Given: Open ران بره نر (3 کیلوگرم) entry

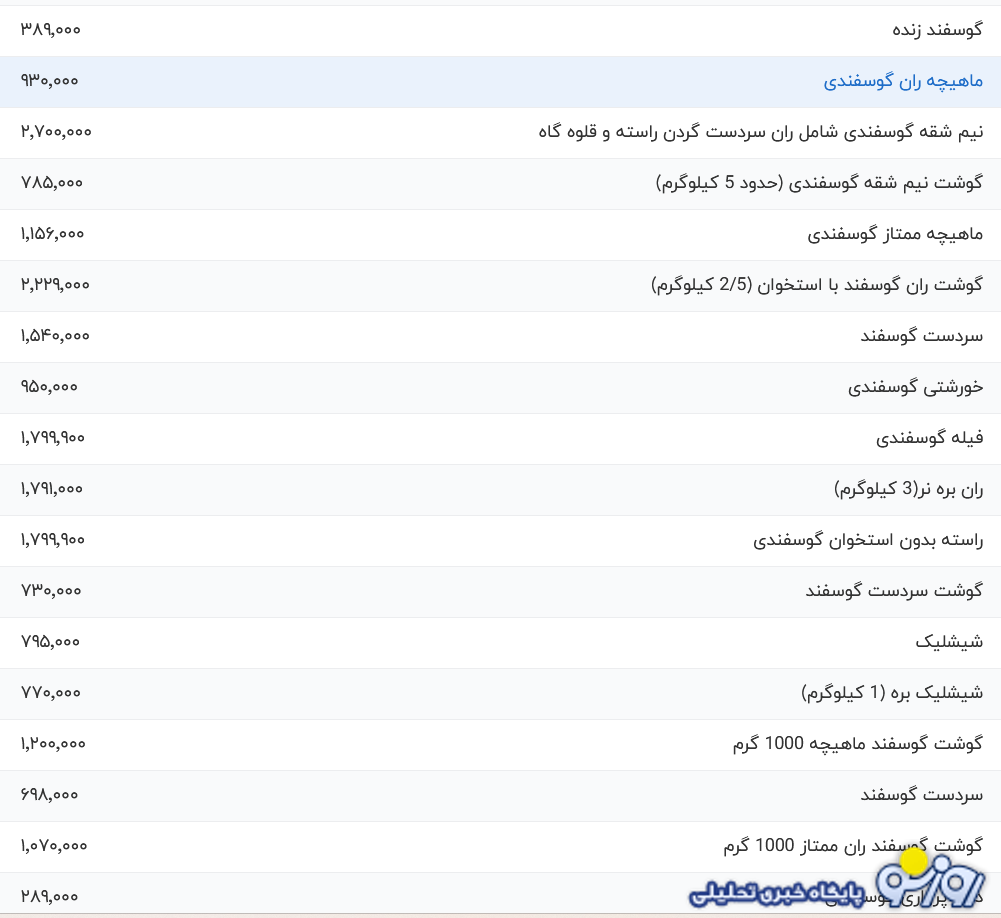Looking at the screenshot, I should coord(908,489).
